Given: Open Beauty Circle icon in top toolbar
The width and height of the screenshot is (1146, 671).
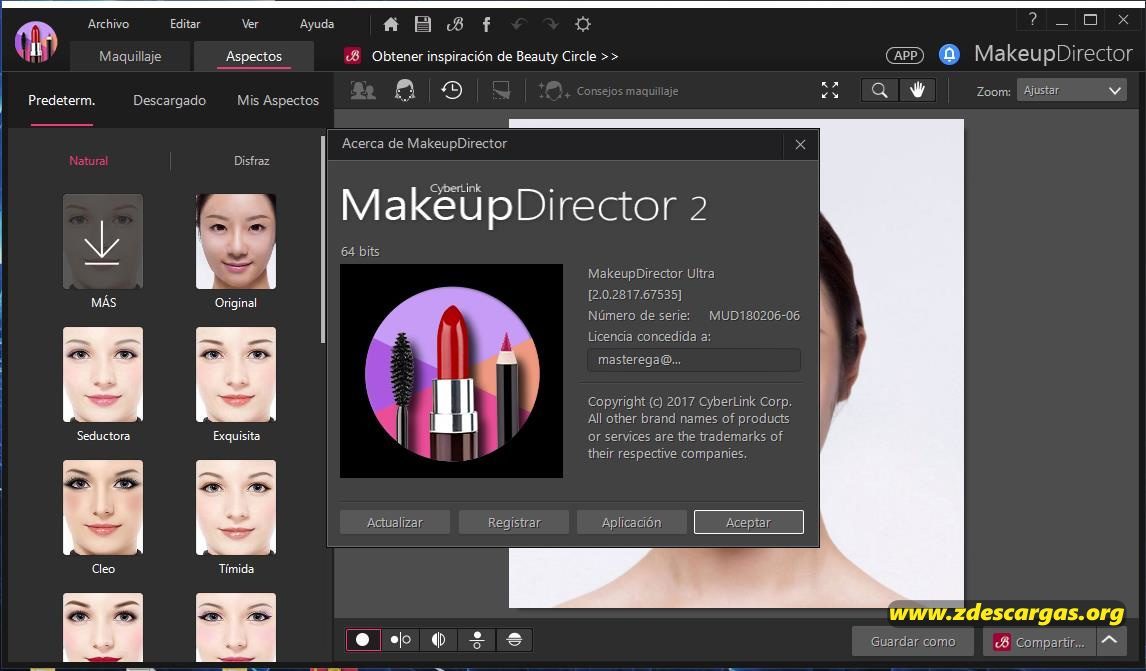Looking at the screenshot, I should [455, 24].
